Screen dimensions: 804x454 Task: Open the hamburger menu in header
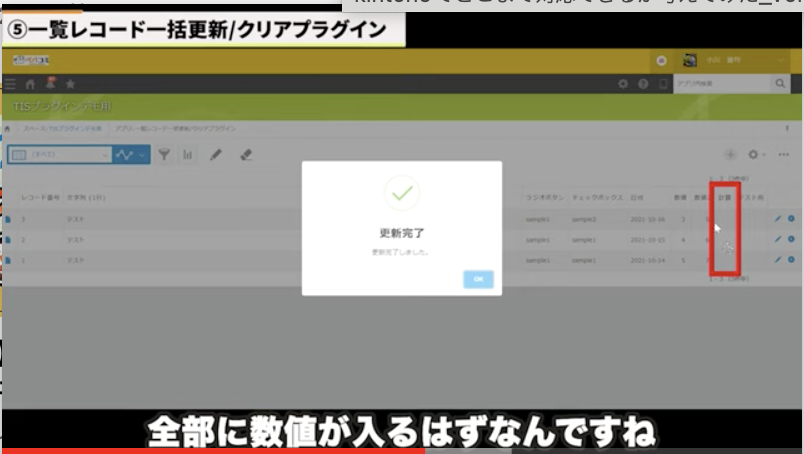(11, 85)
